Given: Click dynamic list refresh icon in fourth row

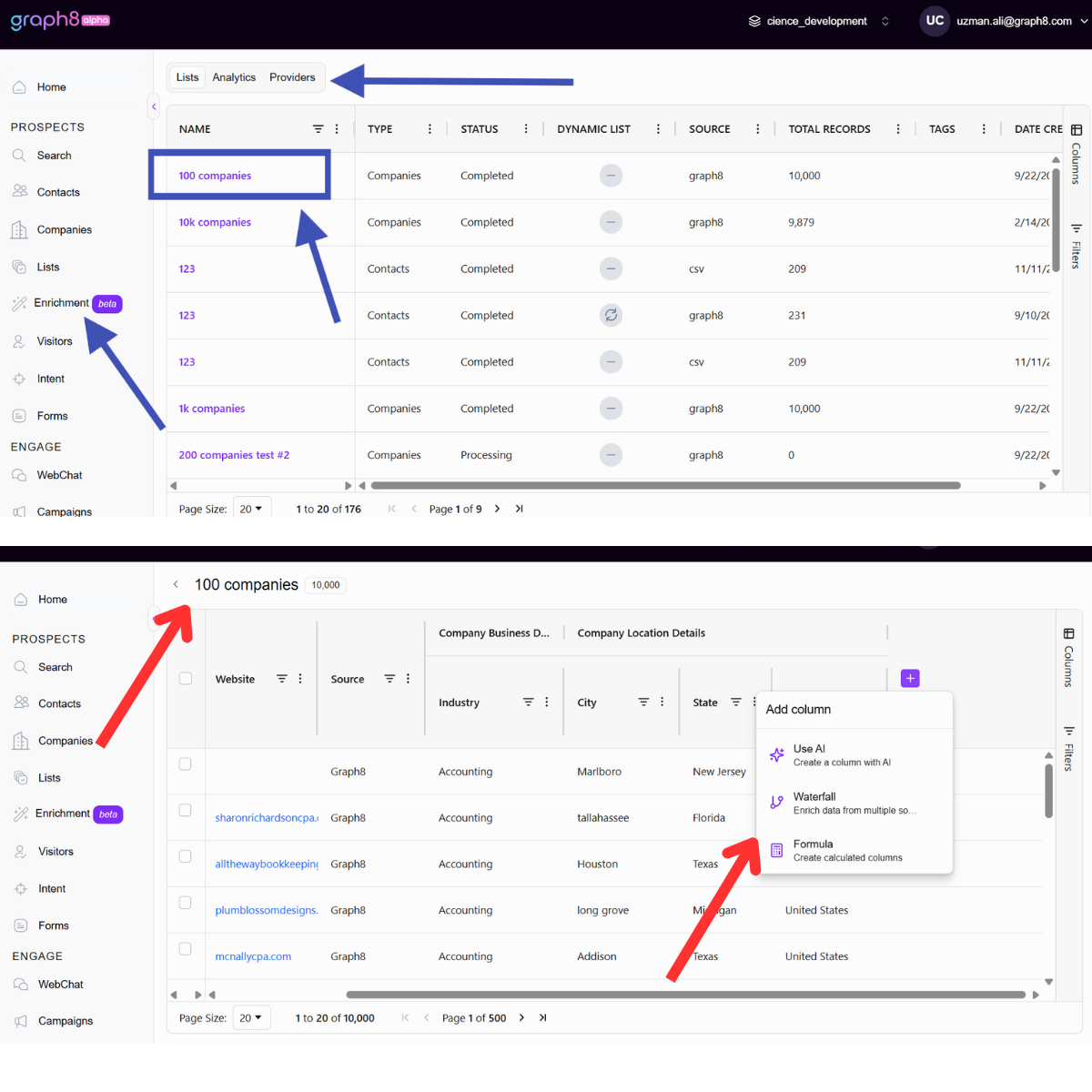Looking at the screenshot, I should [x=611, y=315].
